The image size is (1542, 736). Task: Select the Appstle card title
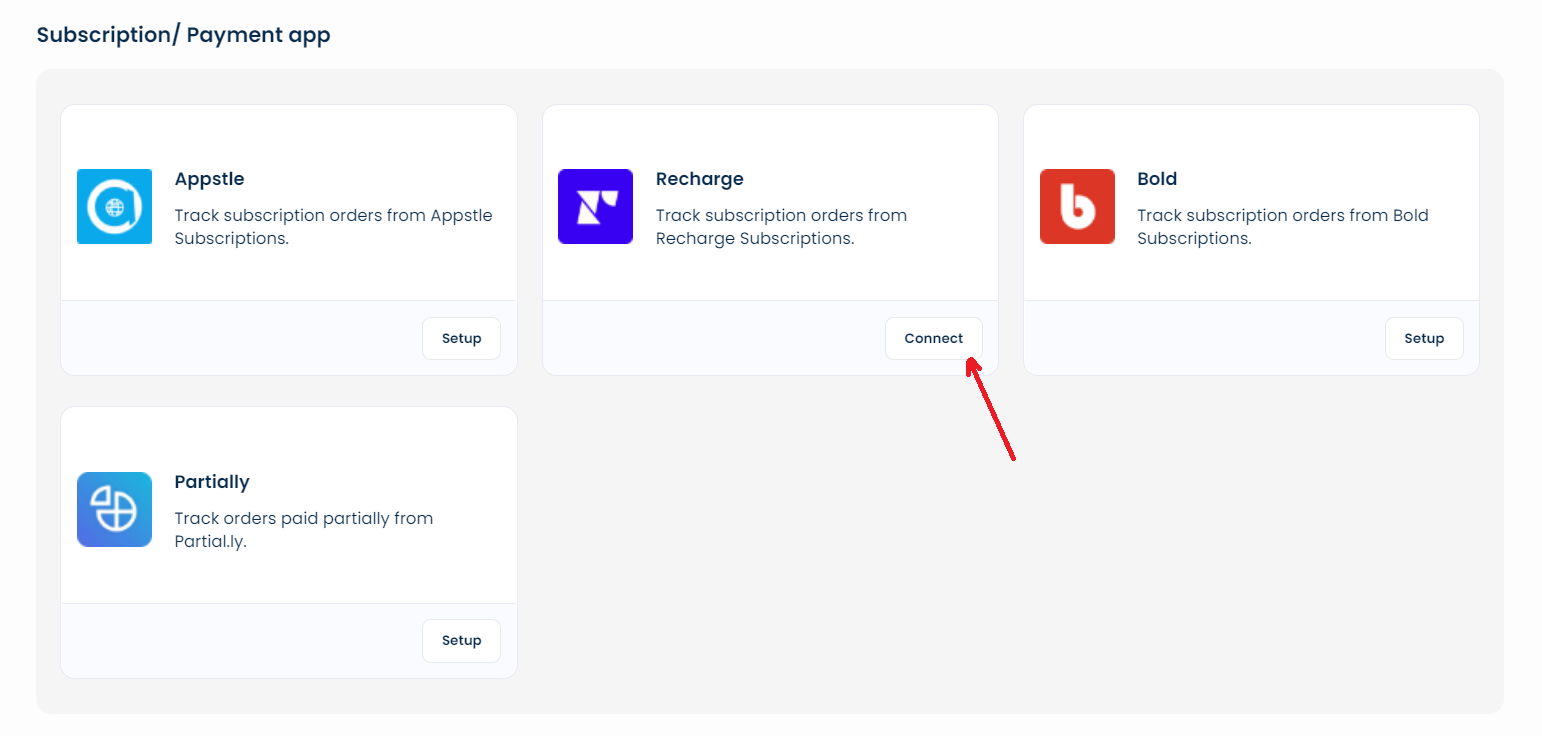pyautogui.click(x=209, y=179)
